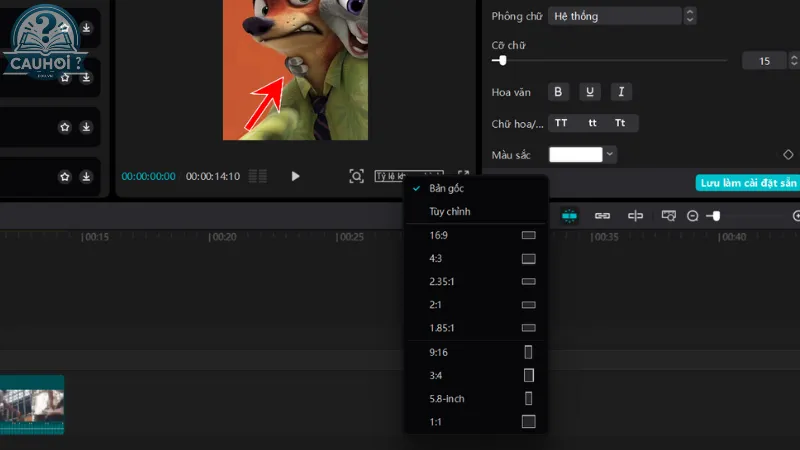The width and height of the screenshot is (800, 450).
Task: Click the 00:25 timeline ruler mark
Action: point(350,237)
